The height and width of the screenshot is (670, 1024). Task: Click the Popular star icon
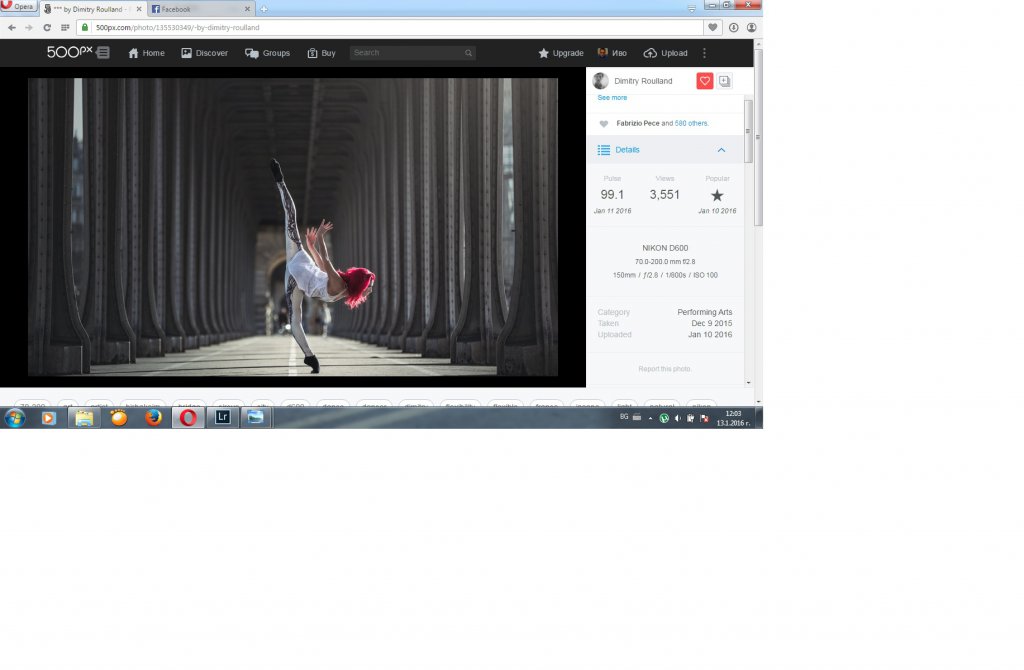coord(717,195)
